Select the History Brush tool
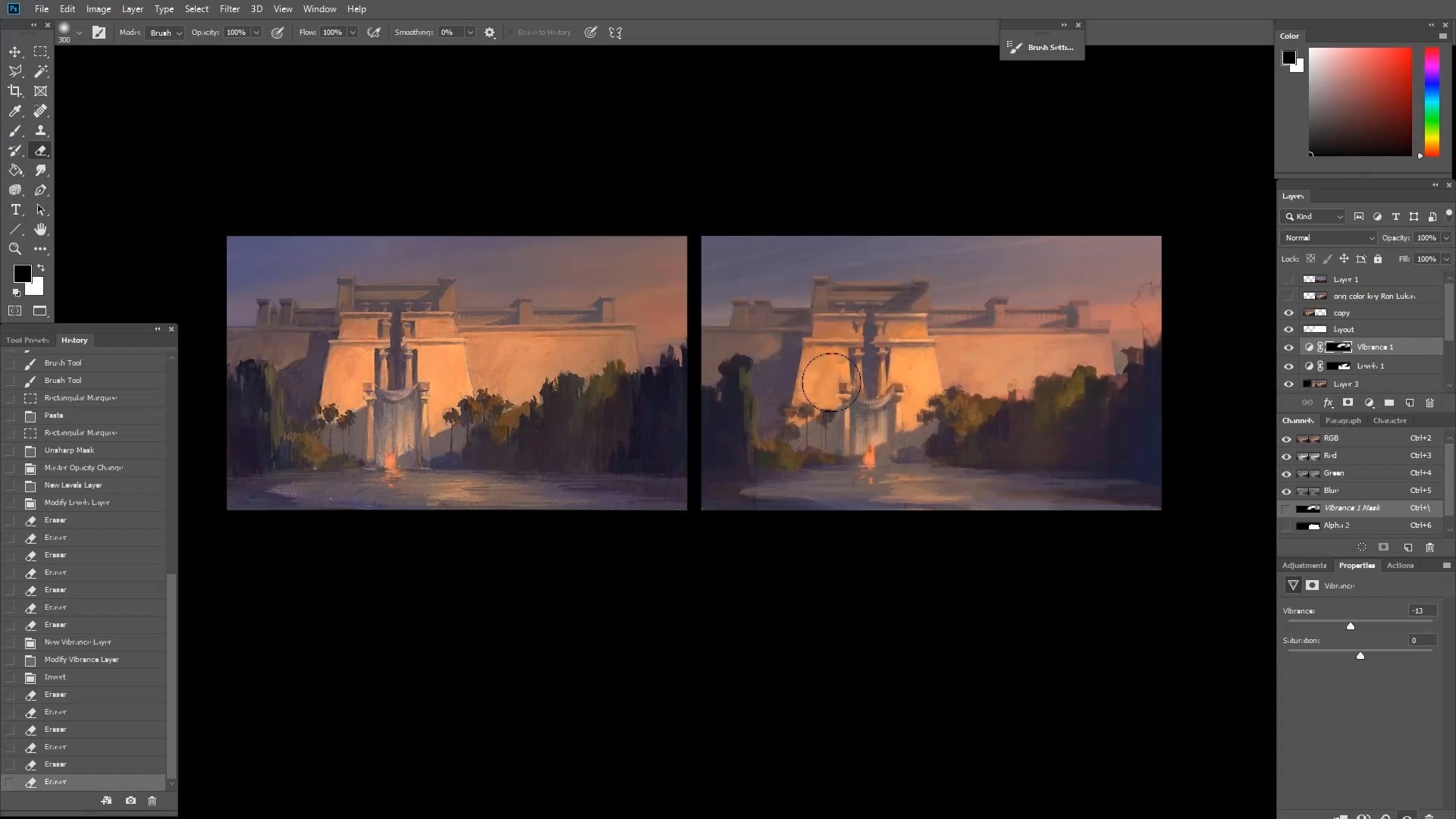Viewport: 1456px width, 819px height. [x=15, y=150]
